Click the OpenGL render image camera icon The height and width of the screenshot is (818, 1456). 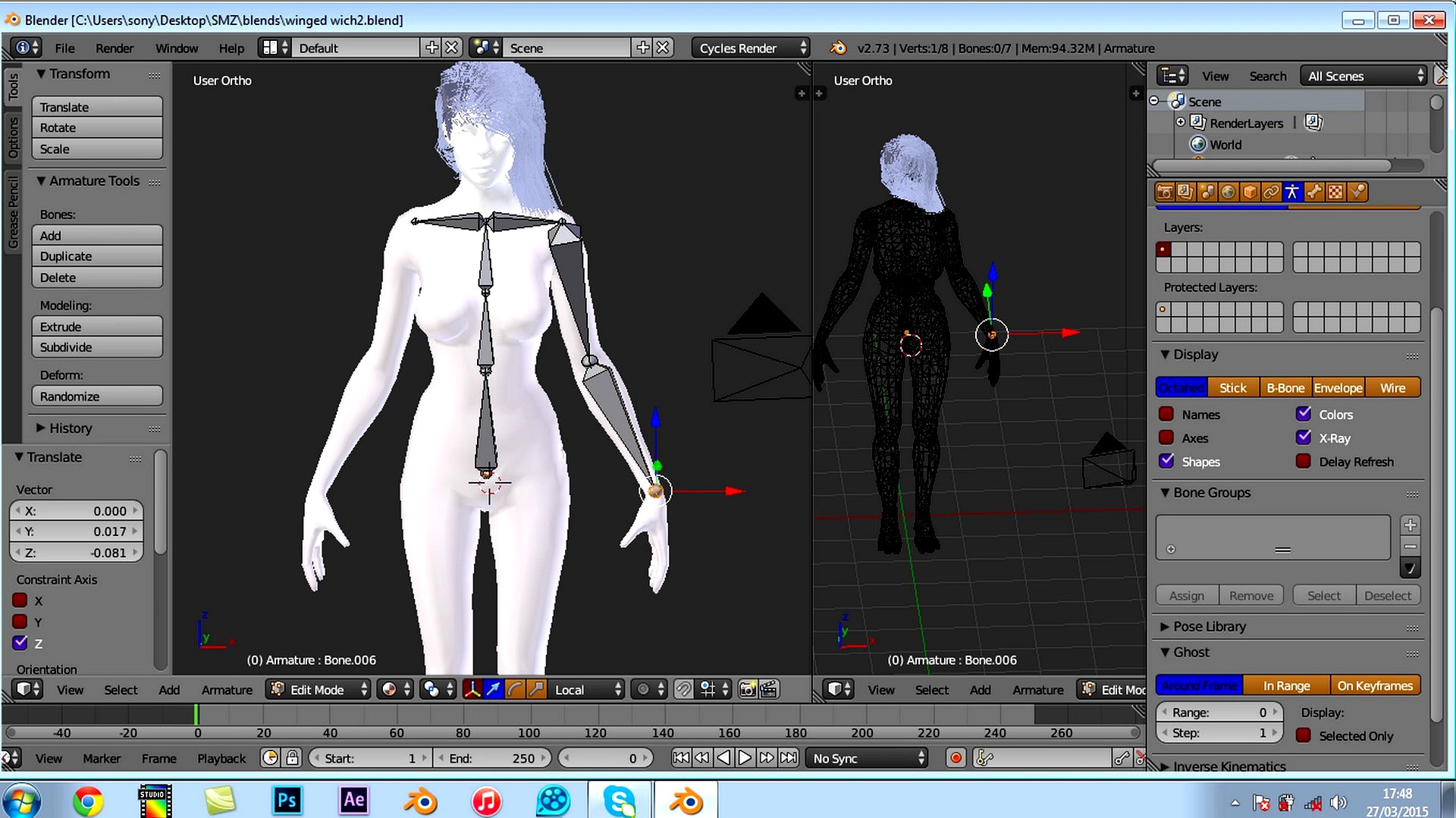pos(747,690)
